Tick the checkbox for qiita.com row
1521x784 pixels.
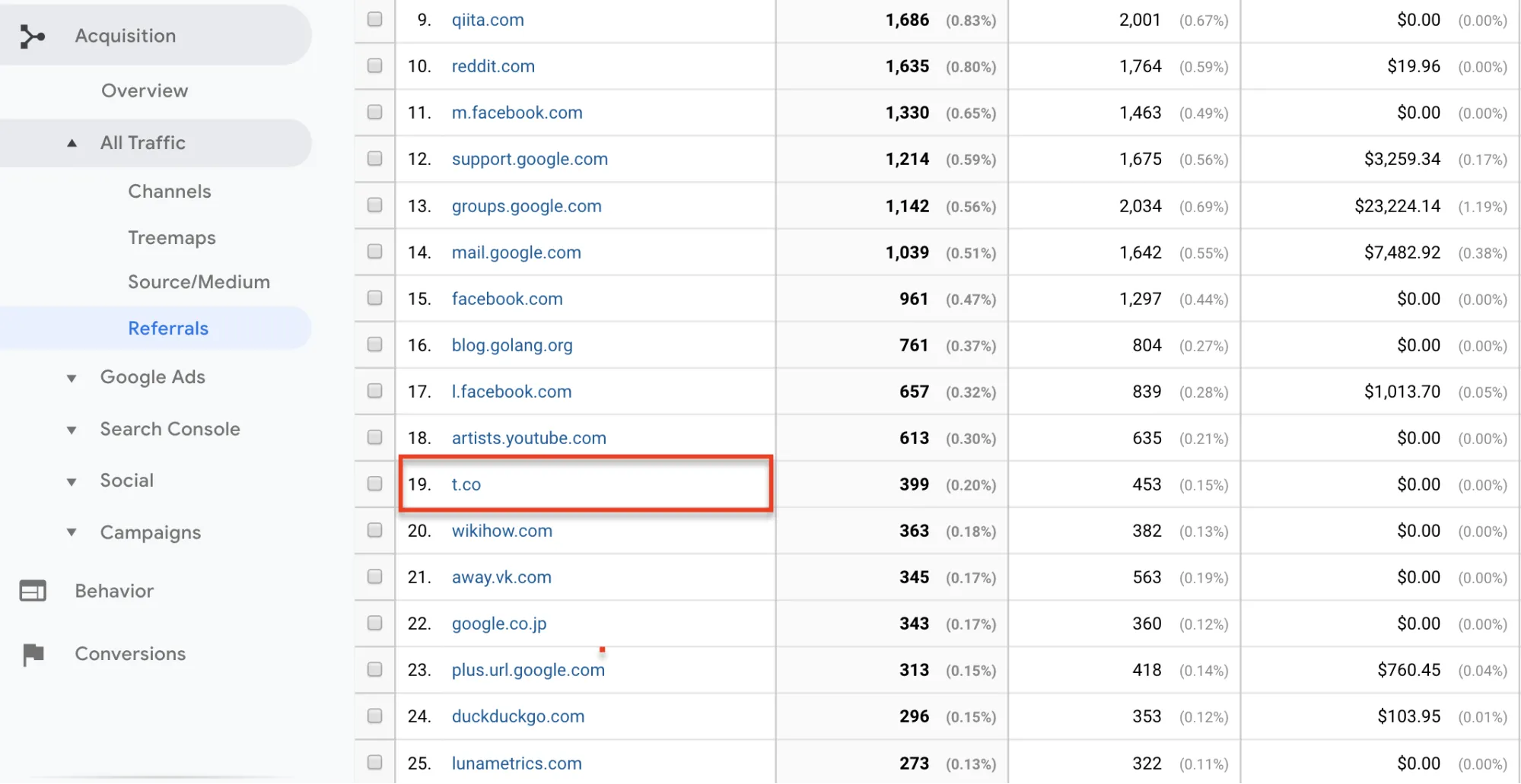point(374,19)
